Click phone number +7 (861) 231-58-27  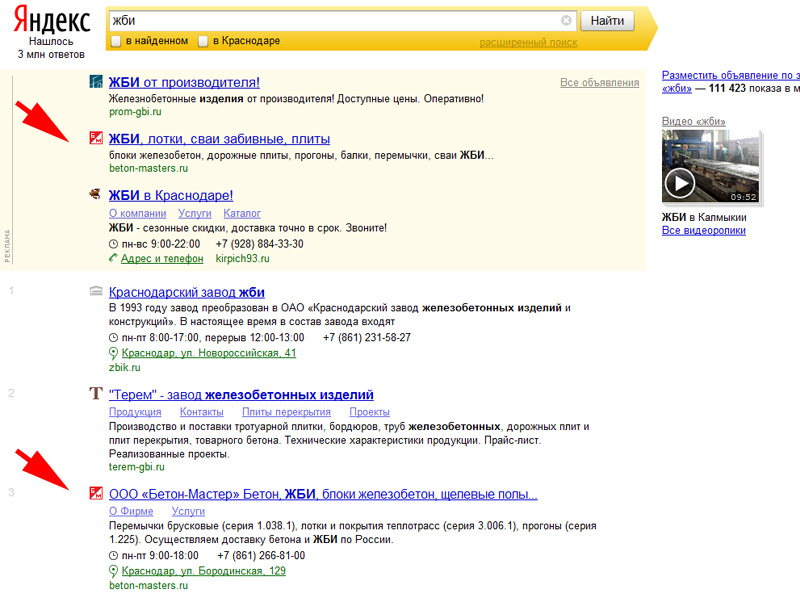pos(367,338)
